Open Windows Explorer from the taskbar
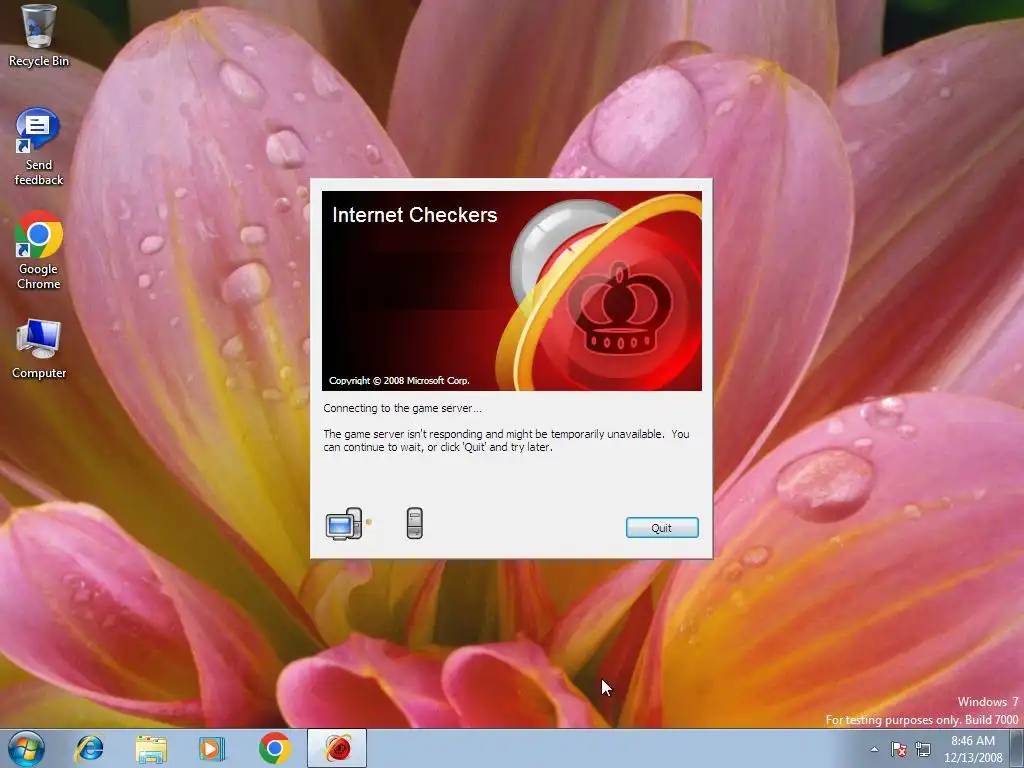The image size is (1024, 768). tap(151, 748)
